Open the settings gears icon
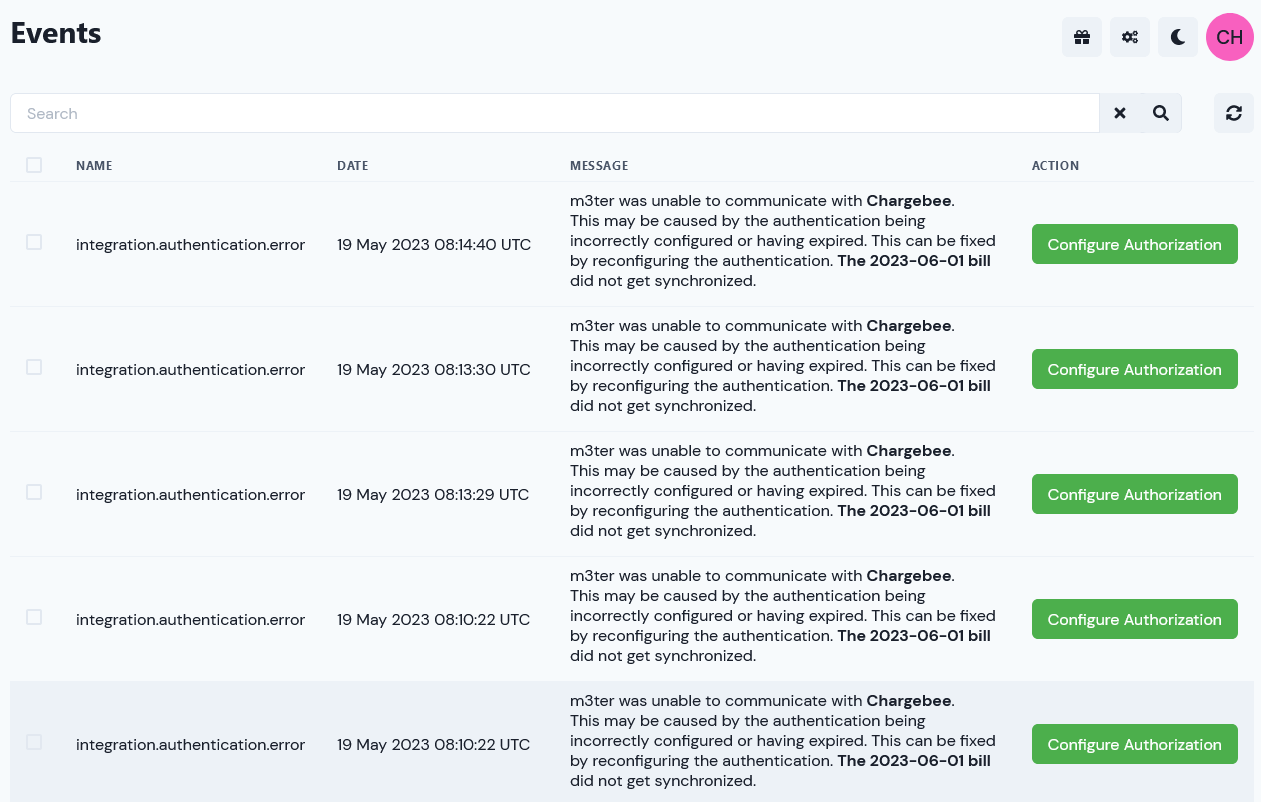 tap(1130, 37)
